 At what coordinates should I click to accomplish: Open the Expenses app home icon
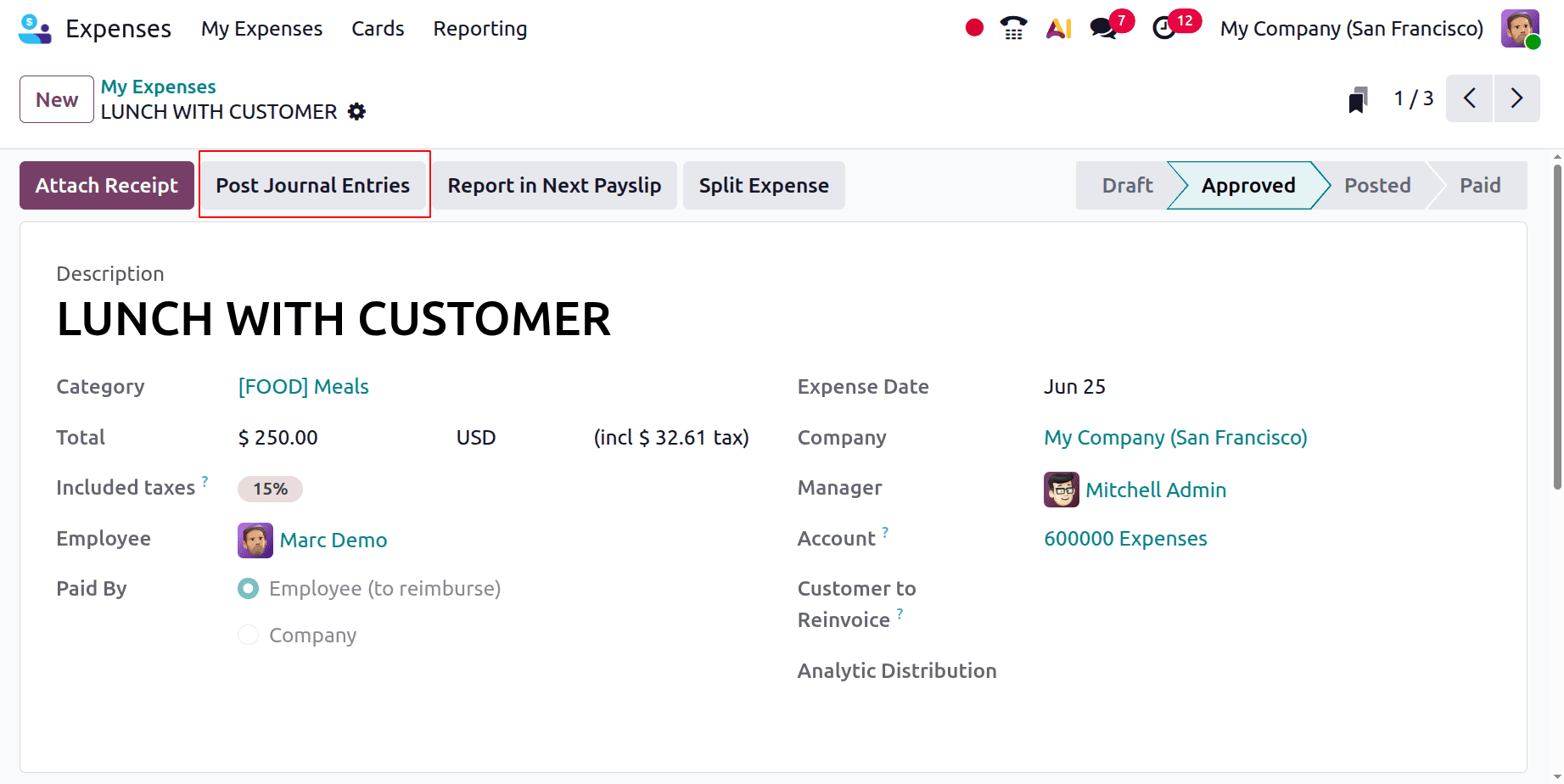coord(35,29)
